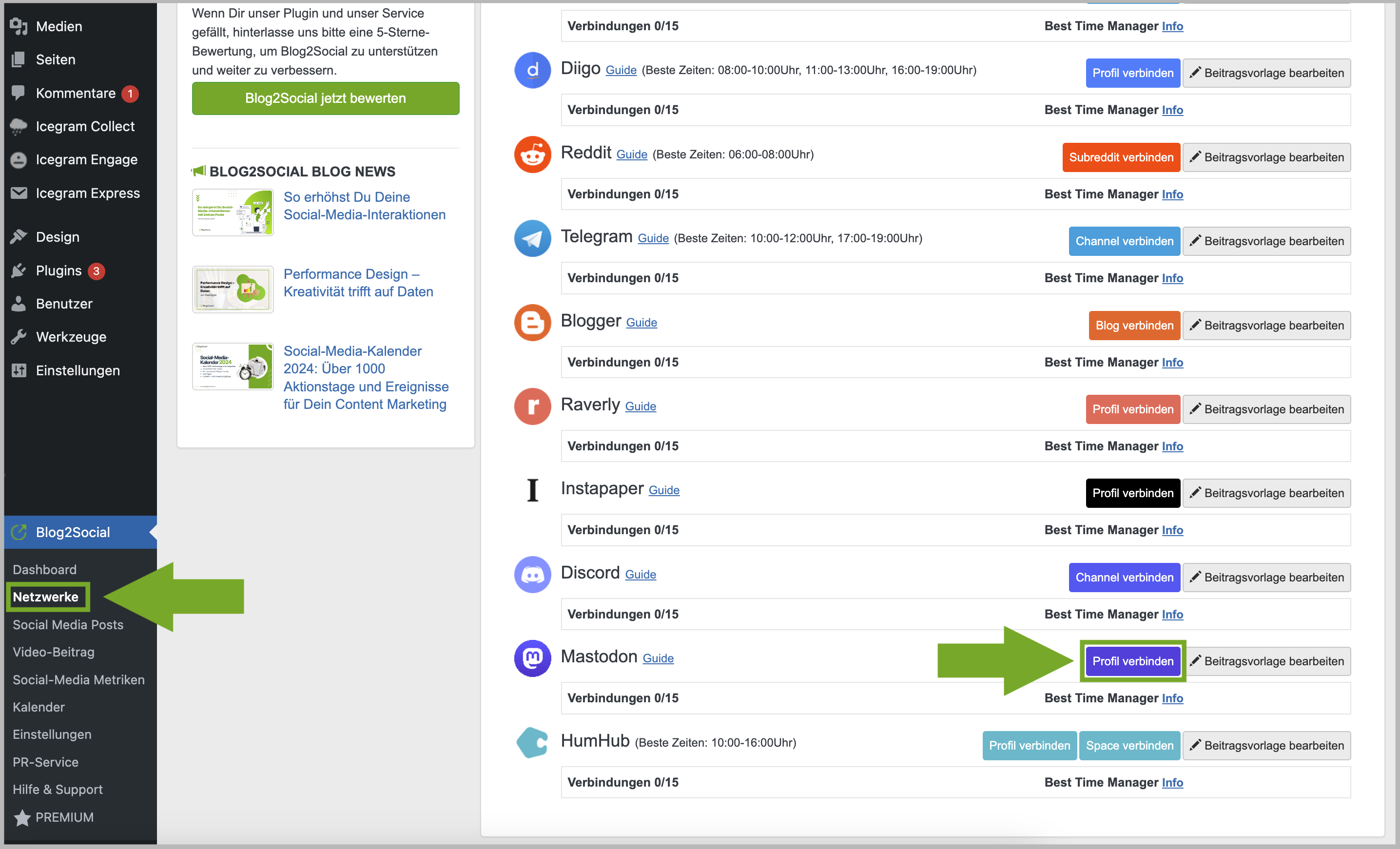
Task: Click Channel verbinden for Telegram
Action: (x=1124, y=241)
